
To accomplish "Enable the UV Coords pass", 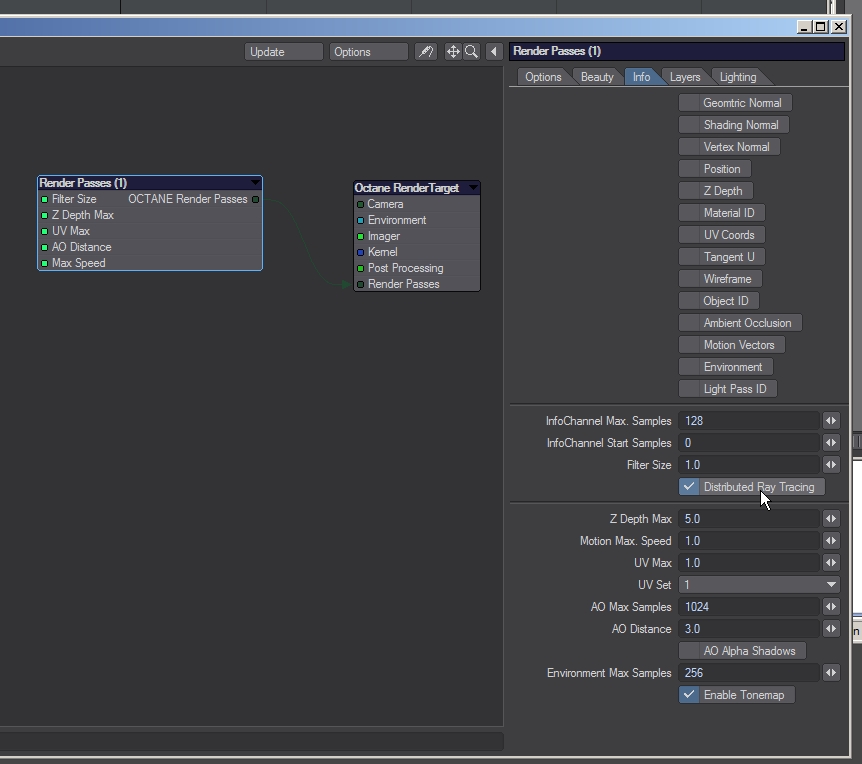I will [722, 235].
